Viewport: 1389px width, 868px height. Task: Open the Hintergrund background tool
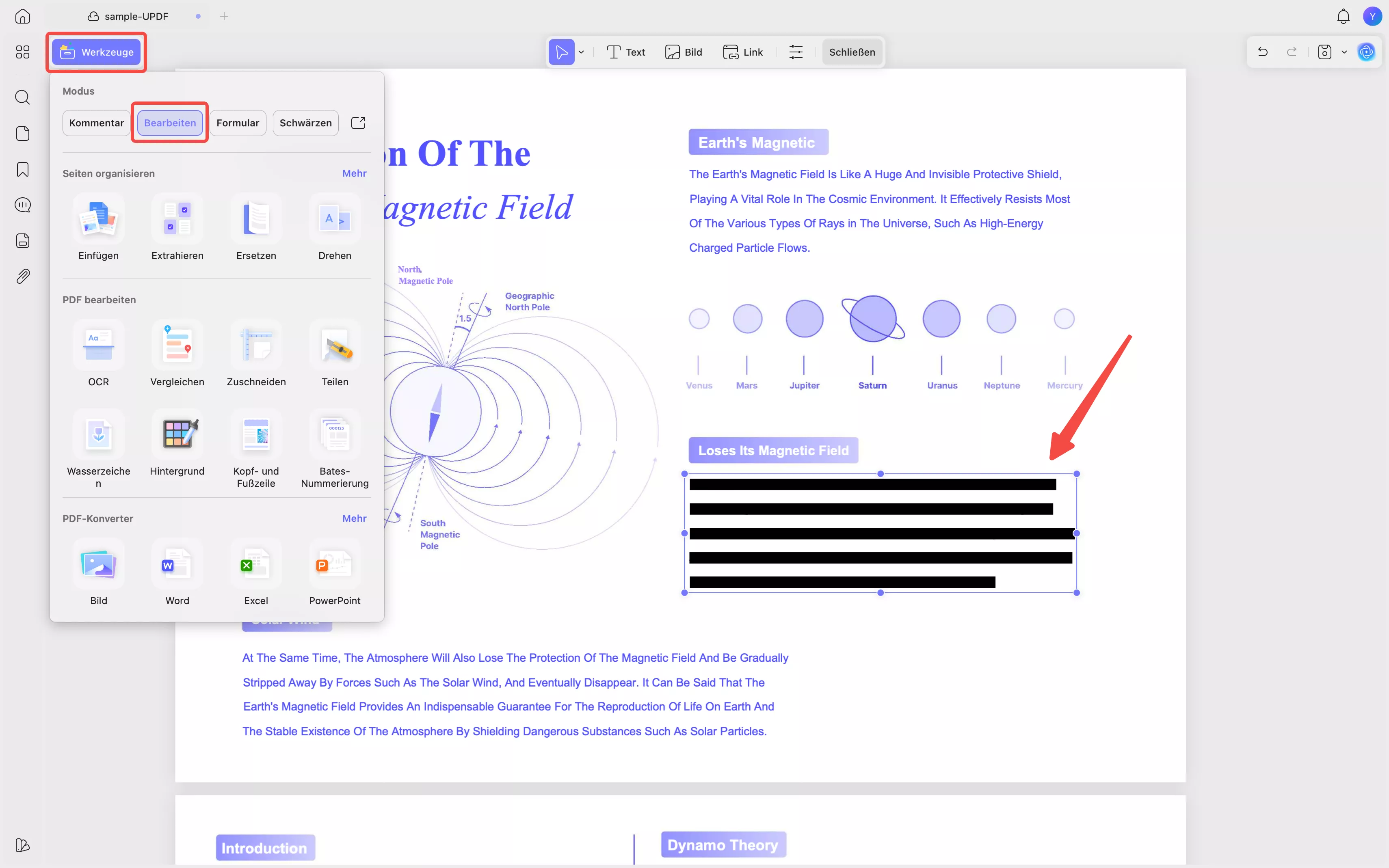(177, 434)
